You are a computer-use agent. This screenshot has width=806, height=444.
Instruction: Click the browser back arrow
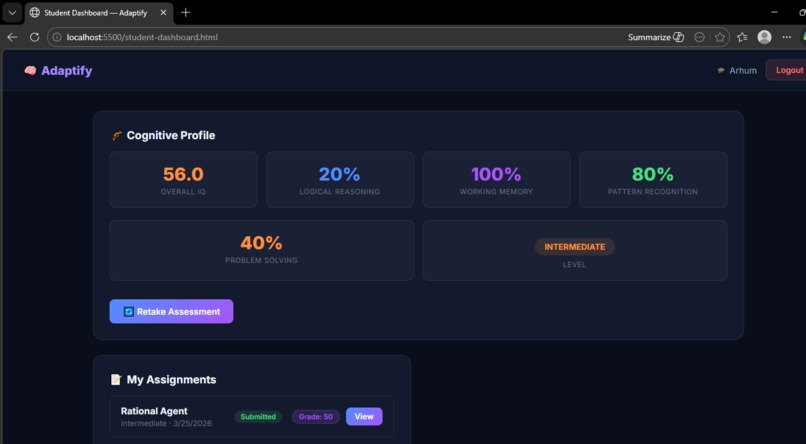point(12,37)
